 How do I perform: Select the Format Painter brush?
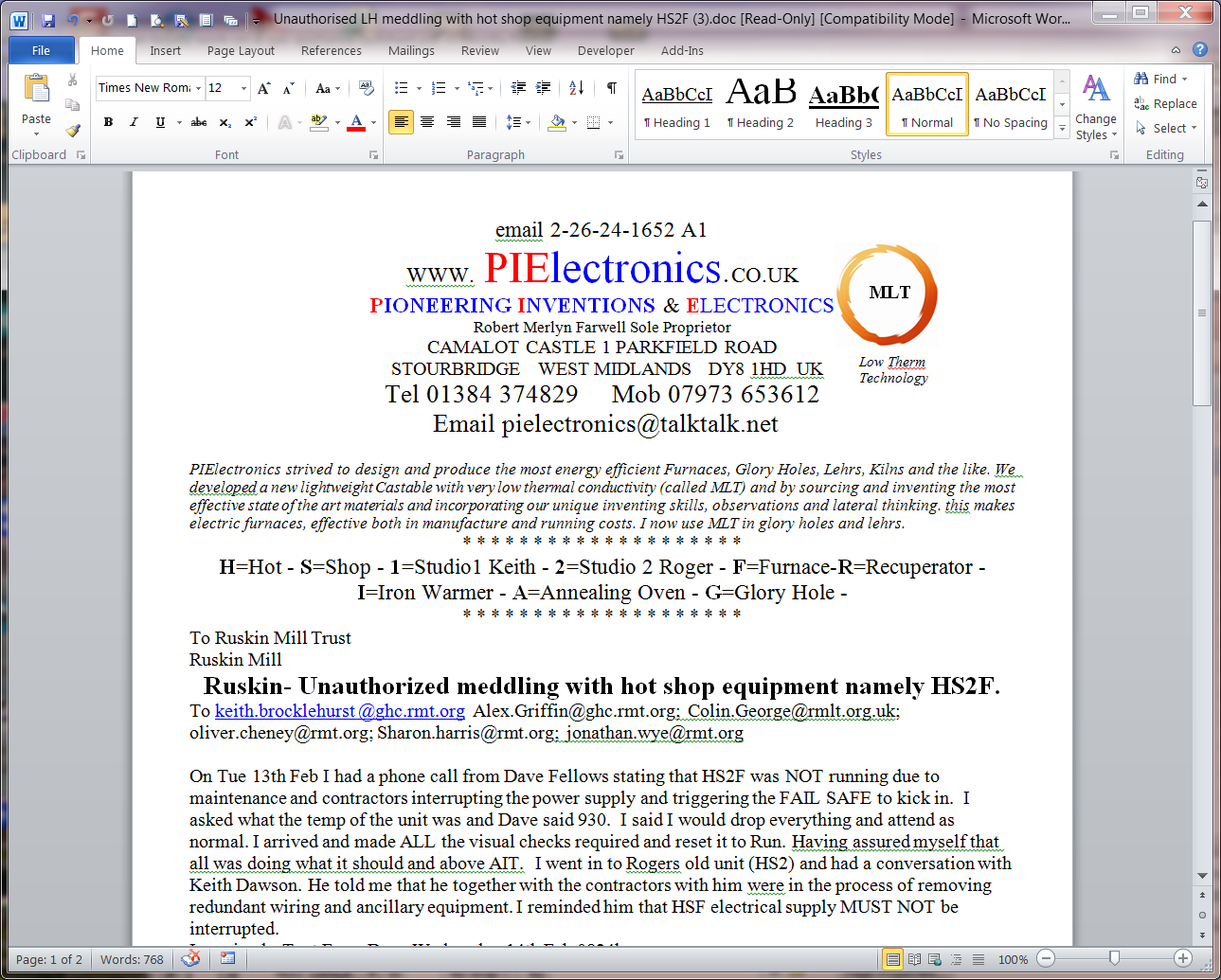pyautogui.click(x=73, y=131)
